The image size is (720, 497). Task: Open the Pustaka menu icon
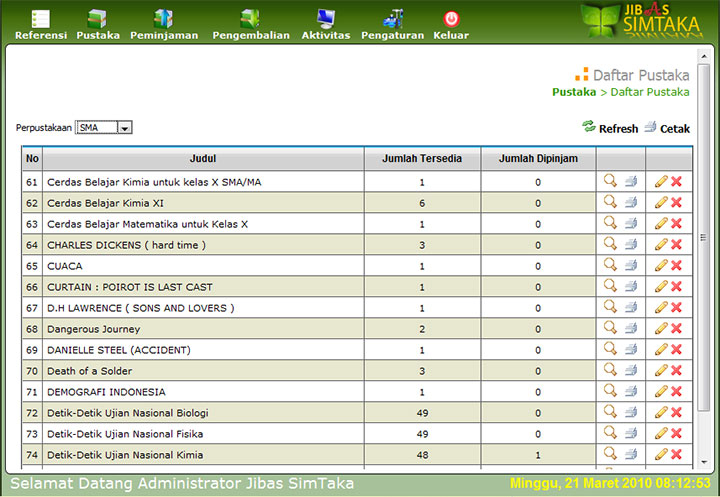pos(97,19)
